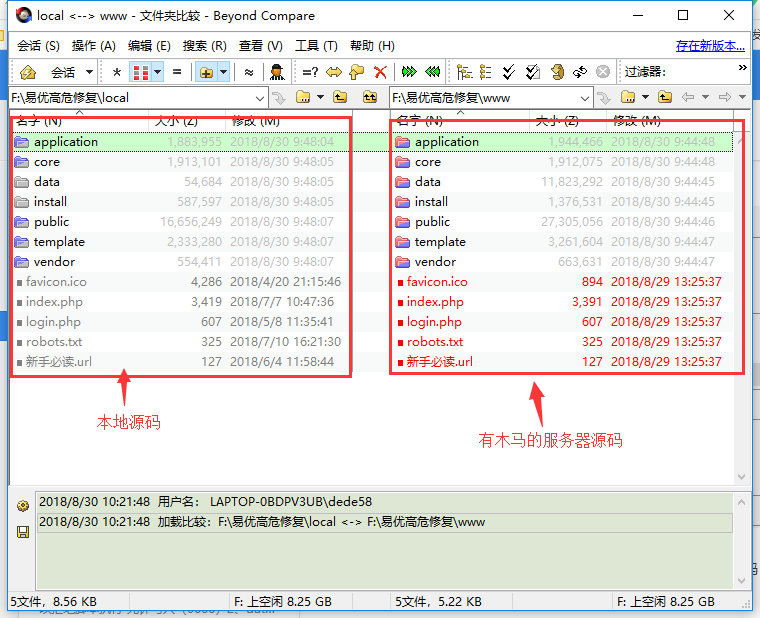Open right pane back history dropdown
Viewport: 760px width, 618px height.
tap(705, 97)
